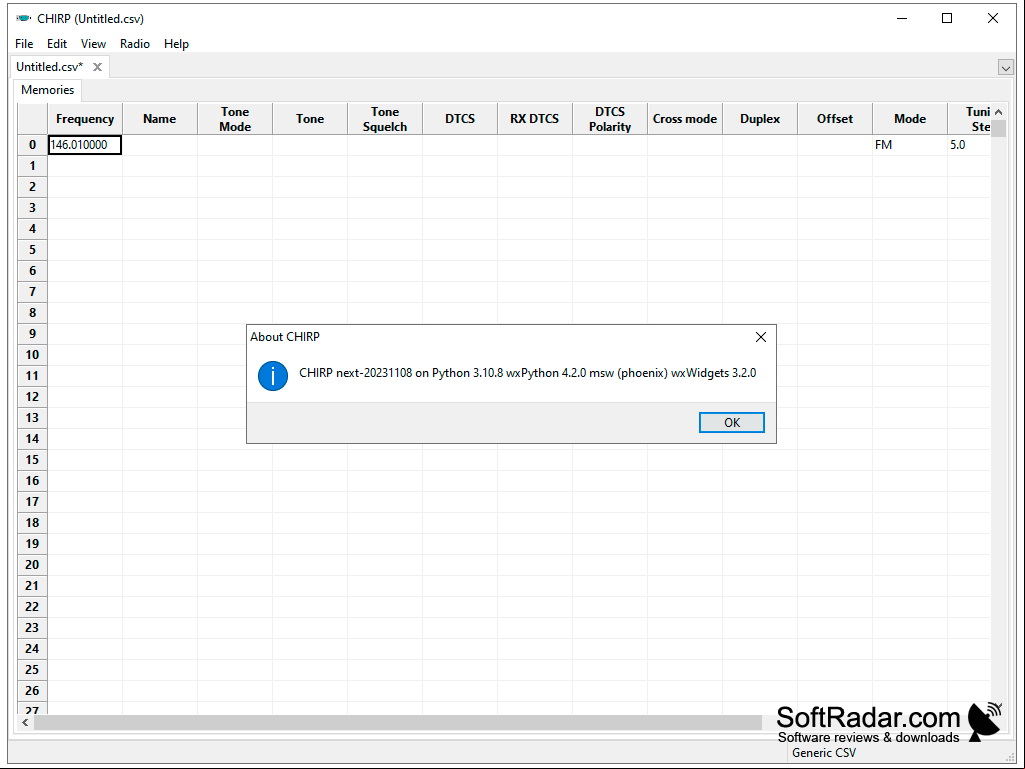Screen dimensions: 1025x769
Task: Select the 5.0 tuning step cell
Action: point(969,145)
